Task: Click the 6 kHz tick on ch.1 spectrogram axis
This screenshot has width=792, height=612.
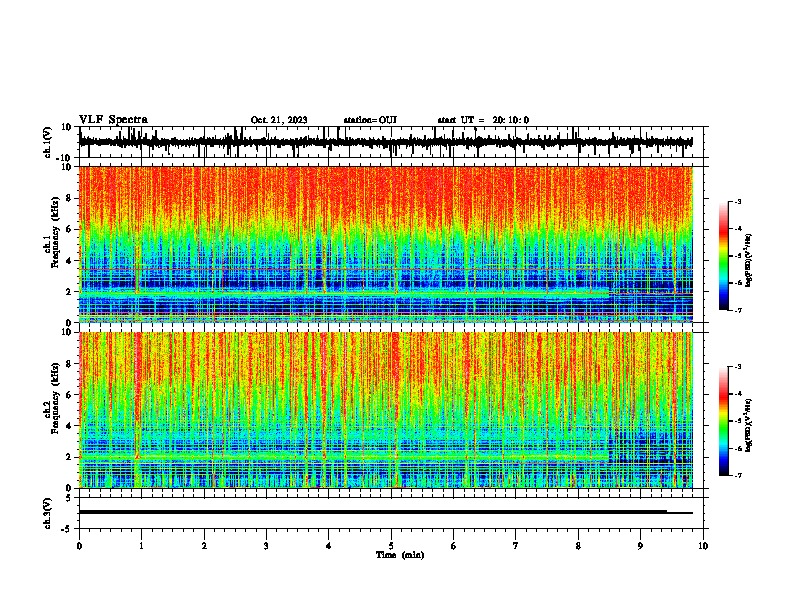Action: click(x=70, y=229)
